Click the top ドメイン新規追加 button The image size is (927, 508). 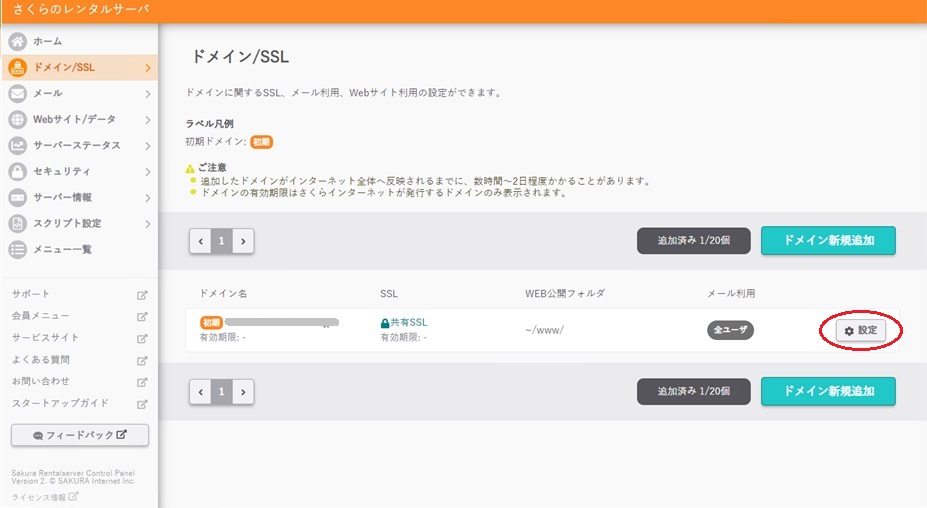(x=827, y=241)
